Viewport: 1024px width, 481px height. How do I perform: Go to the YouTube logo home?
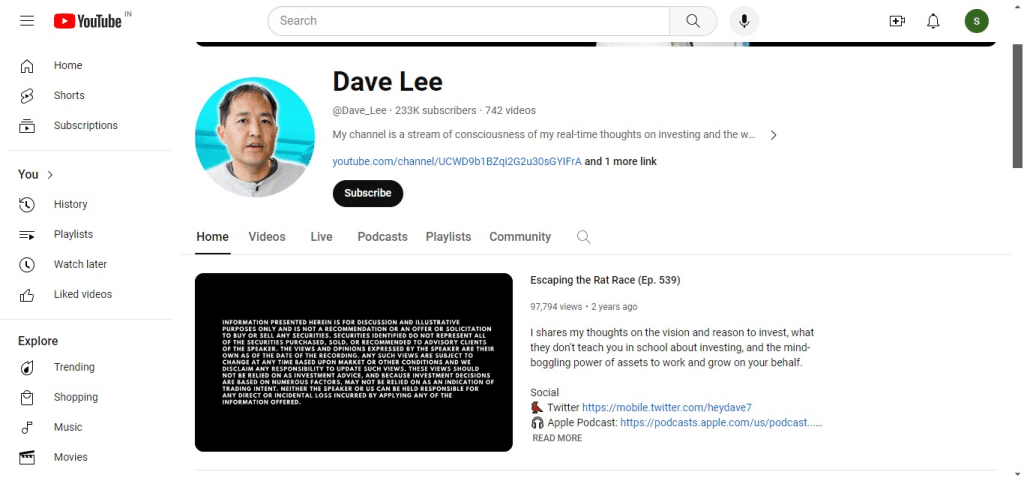coord(88,21)
